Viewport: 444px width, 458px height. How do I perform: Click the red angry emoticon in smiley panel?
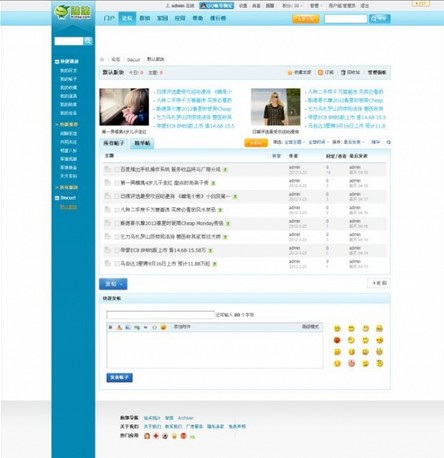point(337,340)
